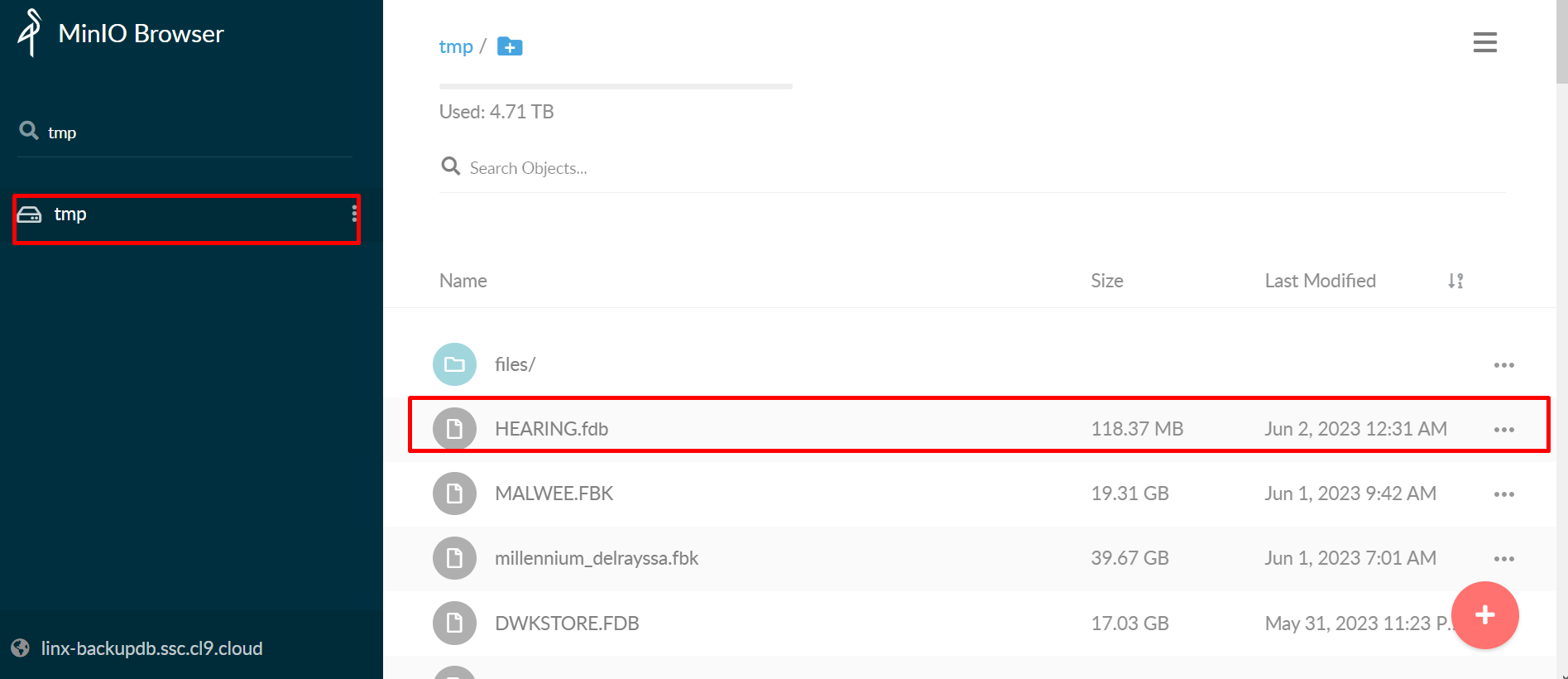Select the DWKSTORE.FDB file icon
Viewport: 1568px width, 679px height.
click(x=454, y=623)
